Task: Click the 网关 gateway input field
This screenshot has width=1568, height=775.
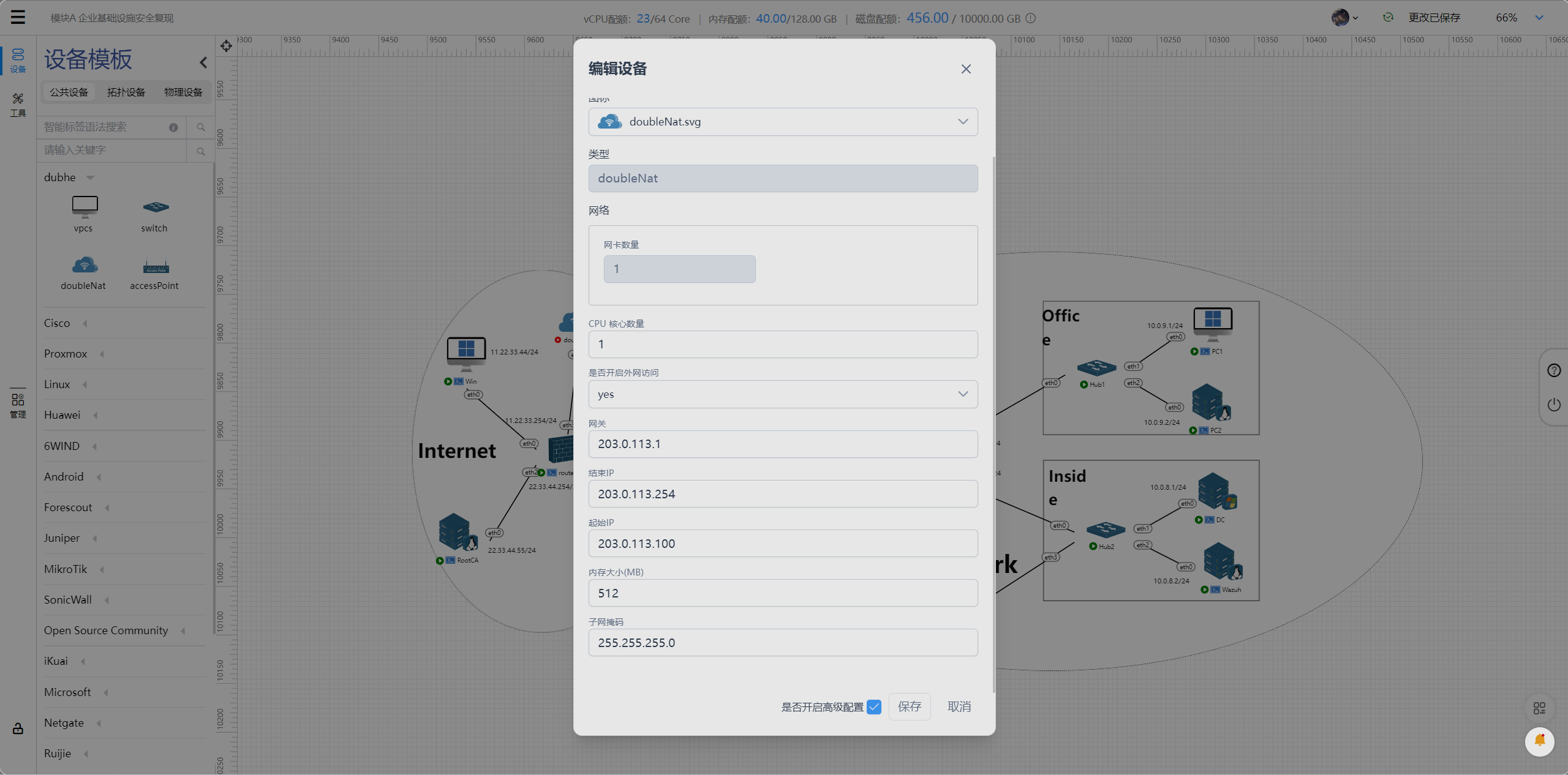Action: (783, 444)
